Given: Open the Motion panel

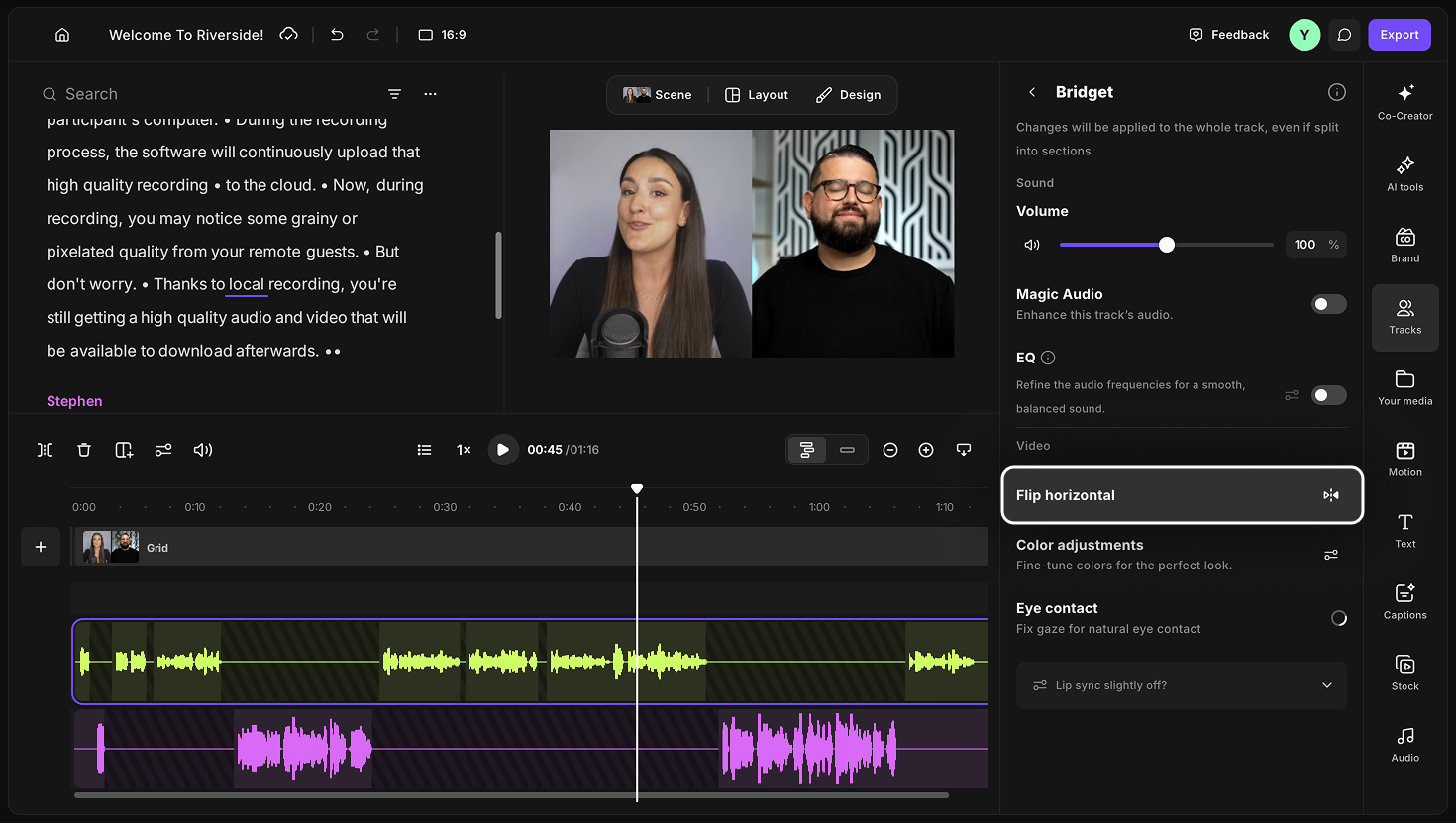Looking at the screenshot, I should pyautogui.click(x=1404, y=459).
